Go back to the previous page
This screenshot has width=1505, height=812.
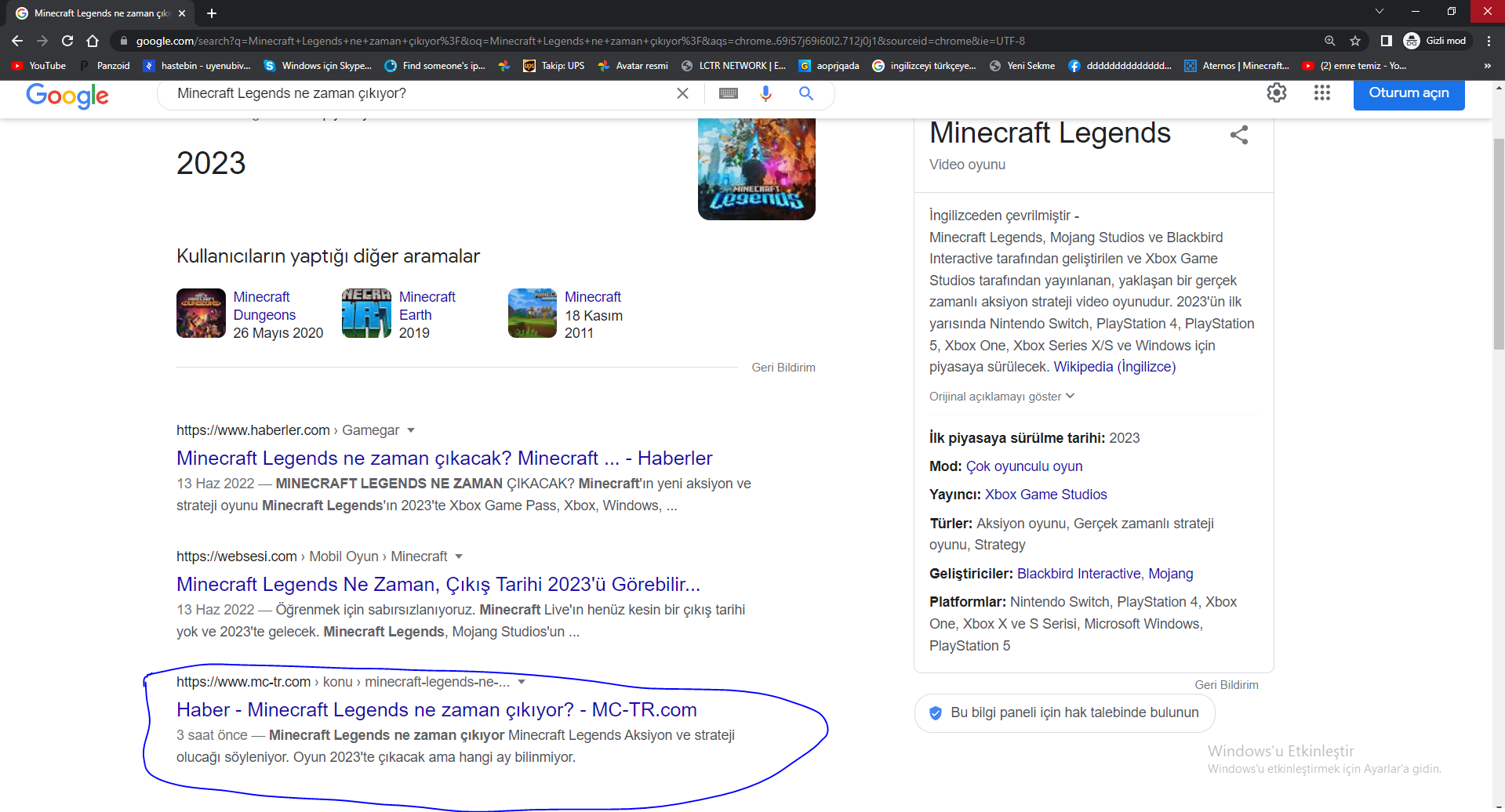pyautogui.click(x=17, y=41)
